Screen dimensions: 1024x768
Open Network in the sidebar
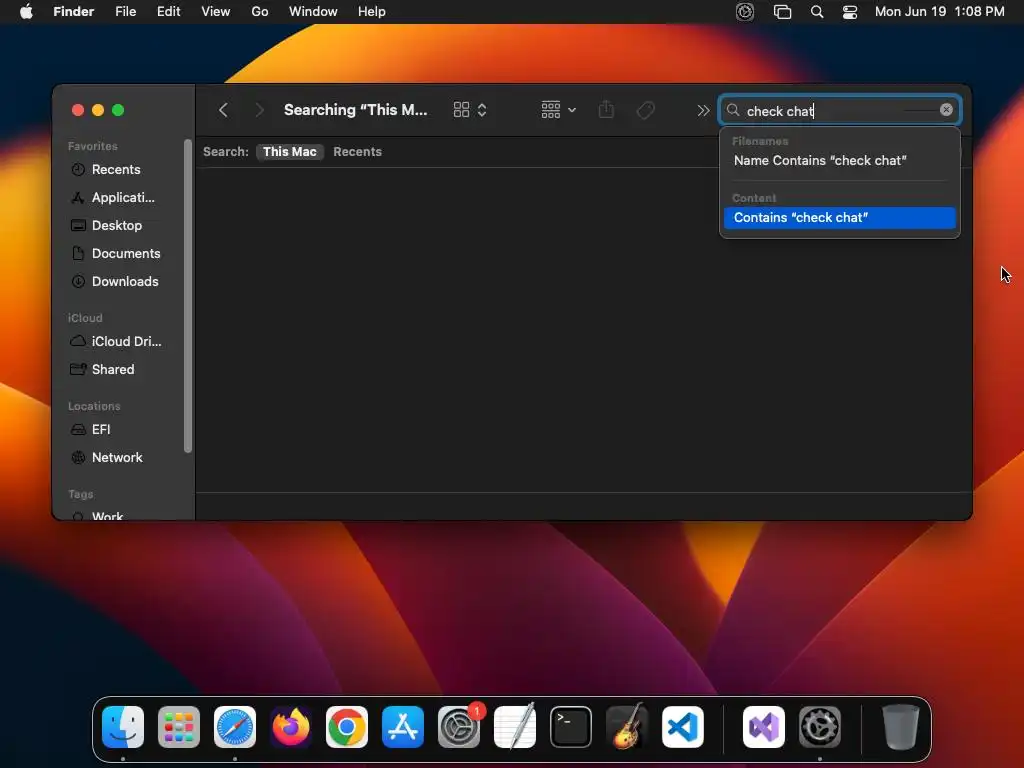click(x=118, y=458)
